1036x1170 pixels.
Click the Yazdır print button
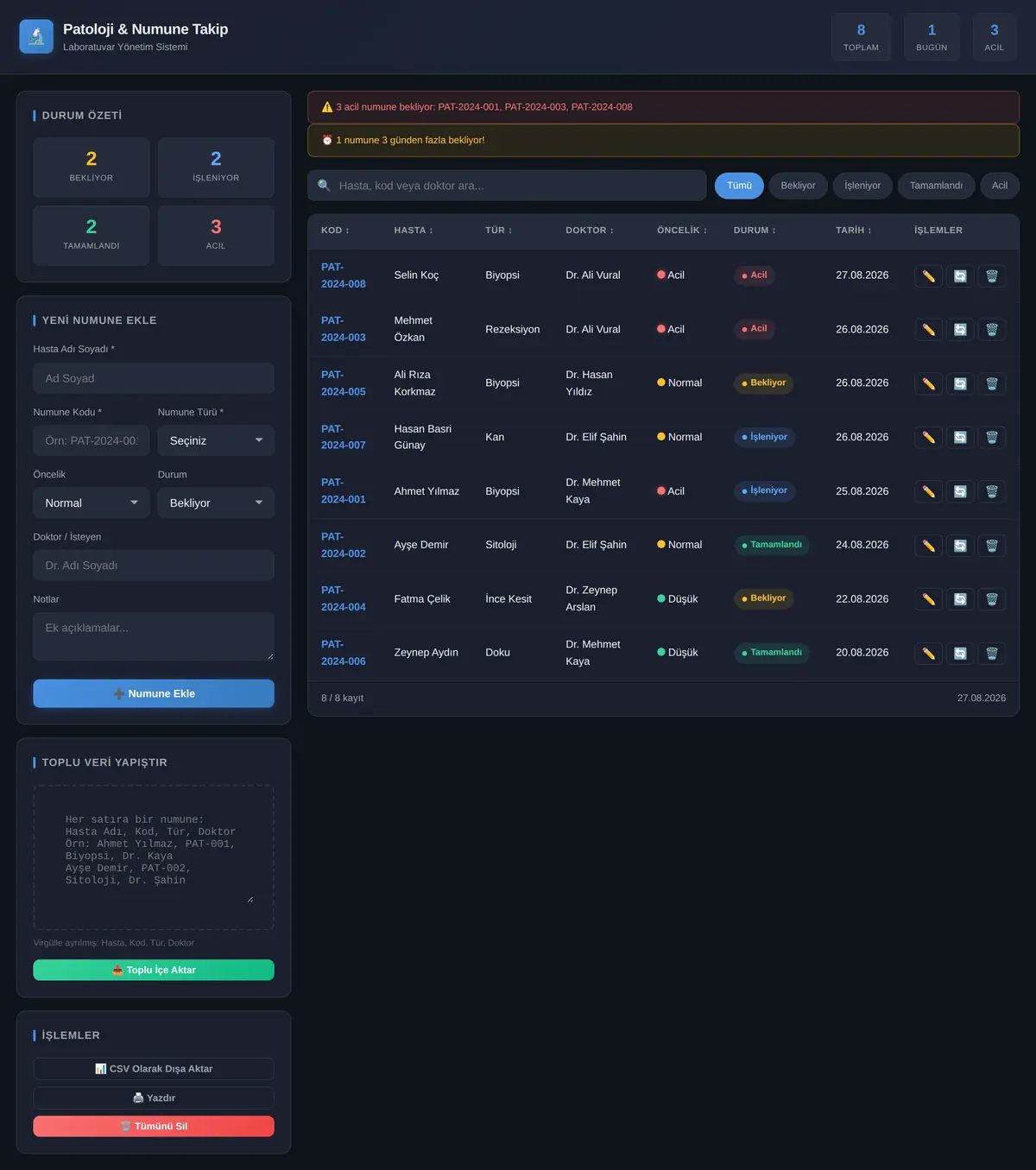pyautogui.click(x=154, y=1098)
